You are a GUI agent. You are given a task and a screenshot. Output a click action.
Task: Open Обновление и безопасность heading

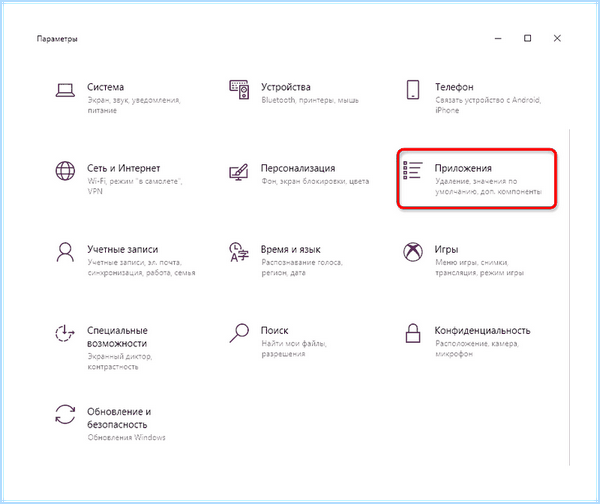pyautogui.click(x=119, y=418)
